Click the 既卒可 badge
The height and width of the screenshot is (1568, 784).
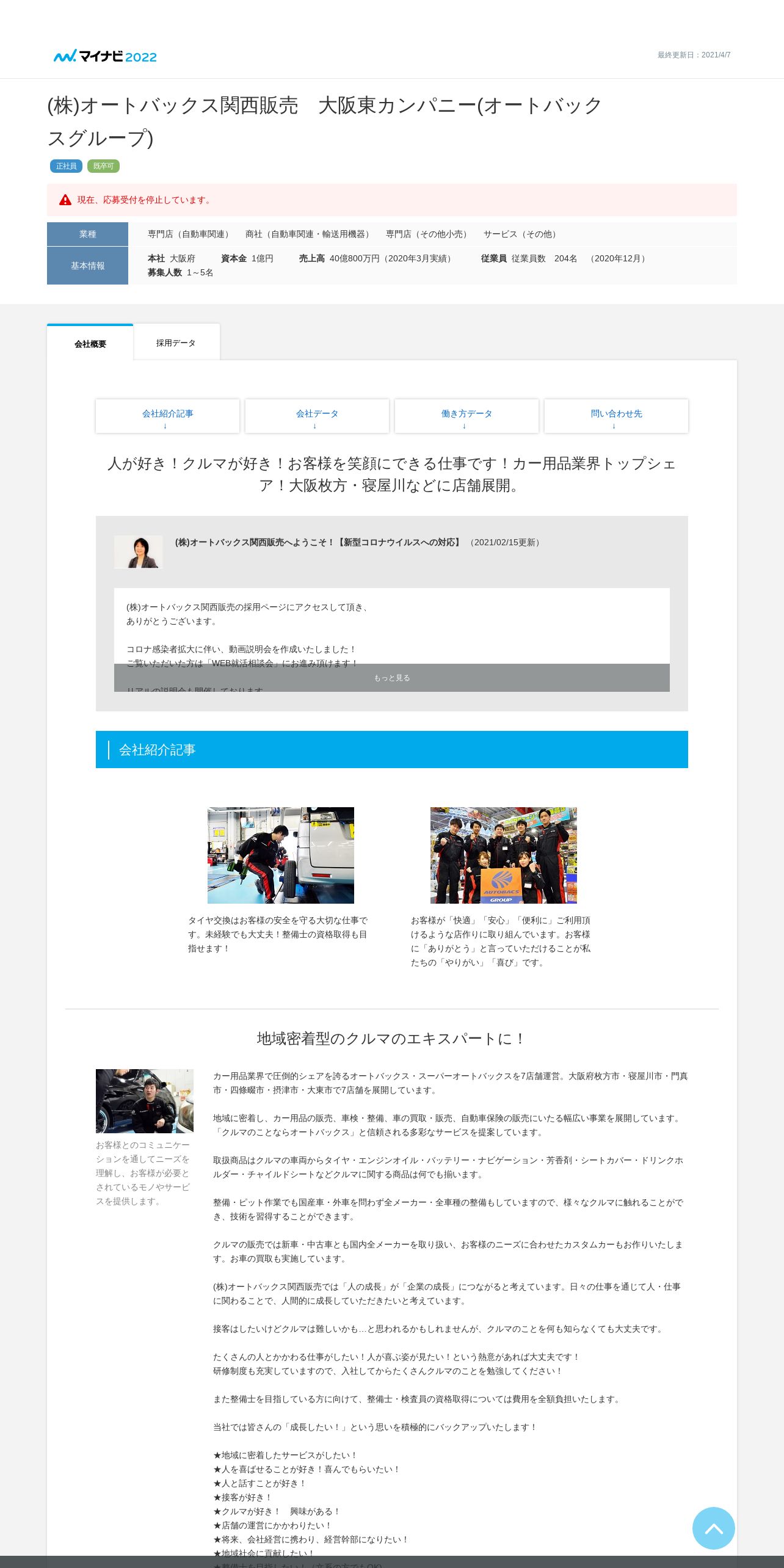(103, 166)
